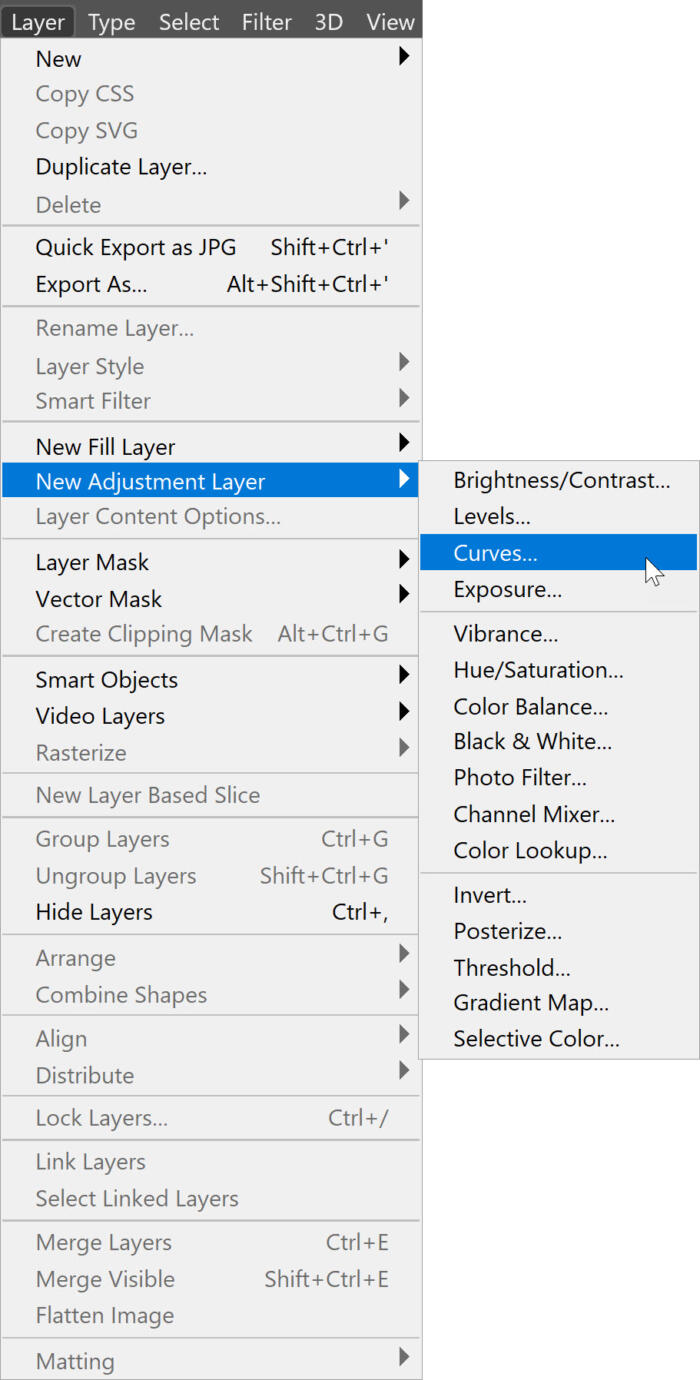Apply a Black & White adjustment layer
The width and height of the screenshot is (700, 1380).
(x=532, y=741)
